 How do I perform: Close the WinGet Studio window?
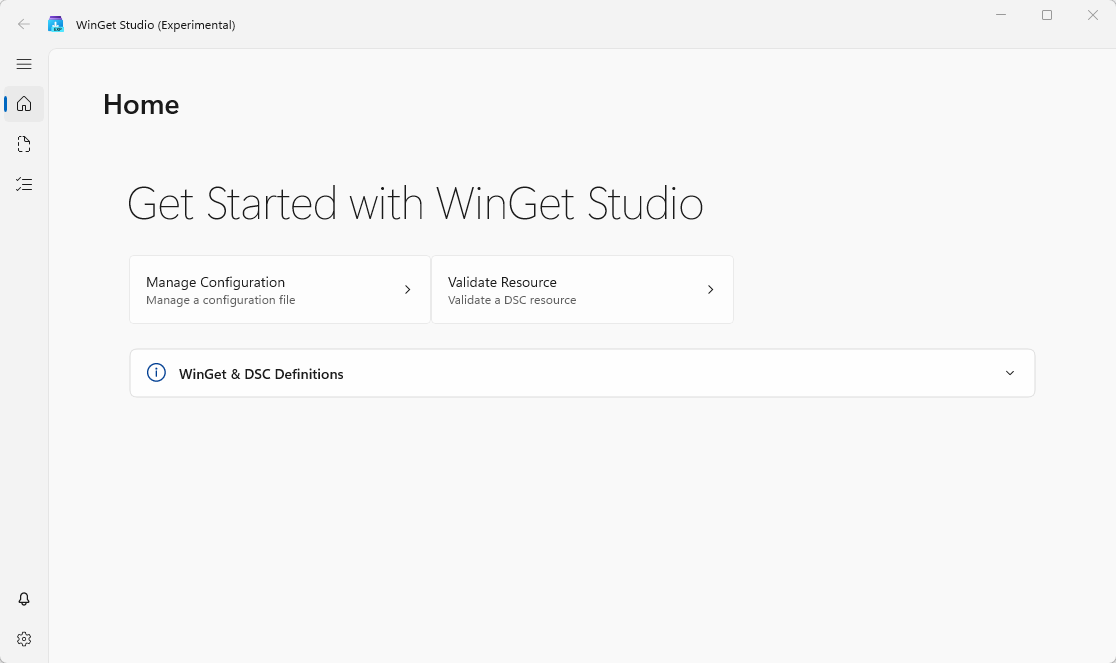pos(1093,15)
